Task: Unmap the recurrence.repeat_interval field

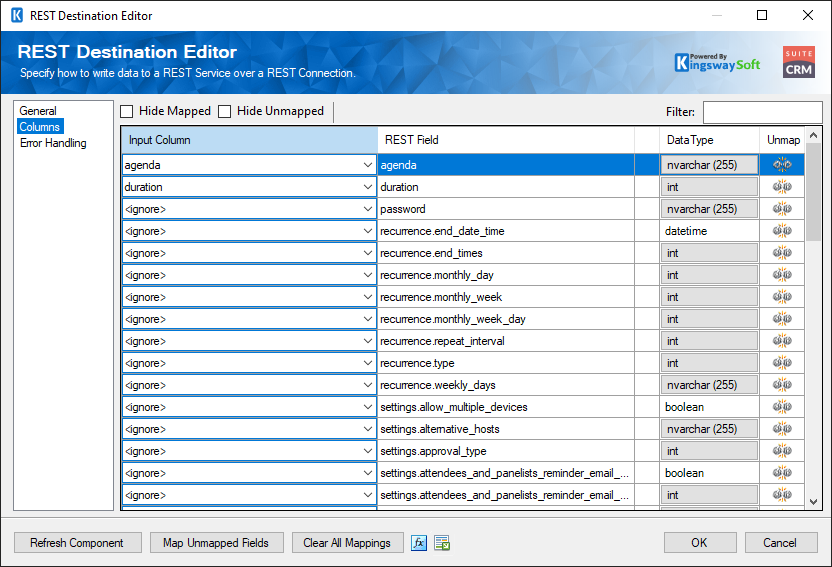Action: (782, 341)
